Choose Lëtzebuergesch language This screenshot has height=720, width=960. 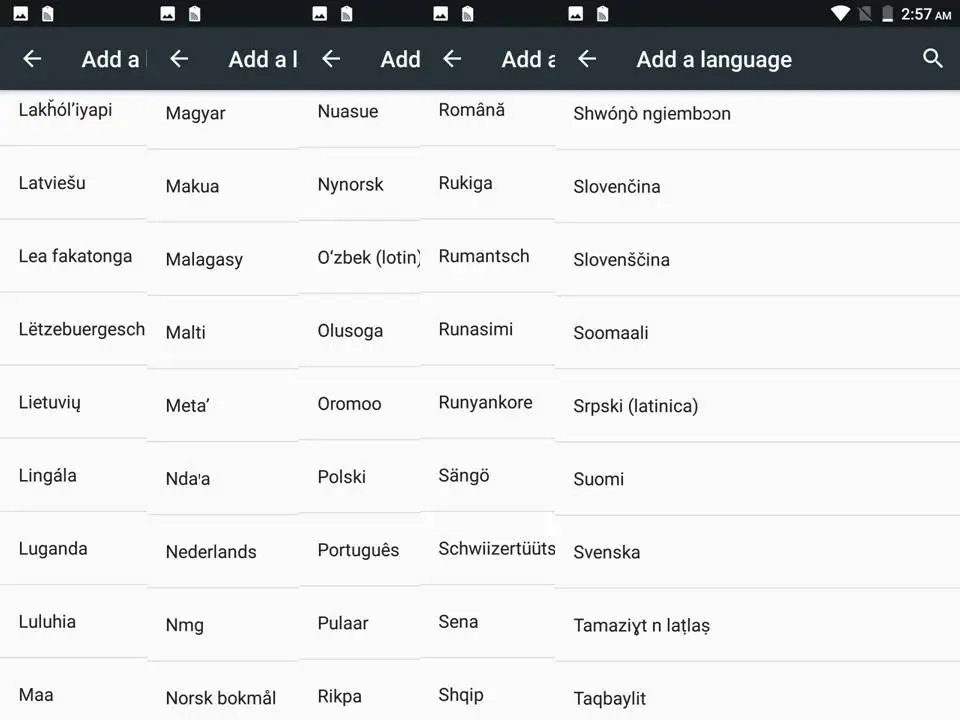tap(81, 329)
